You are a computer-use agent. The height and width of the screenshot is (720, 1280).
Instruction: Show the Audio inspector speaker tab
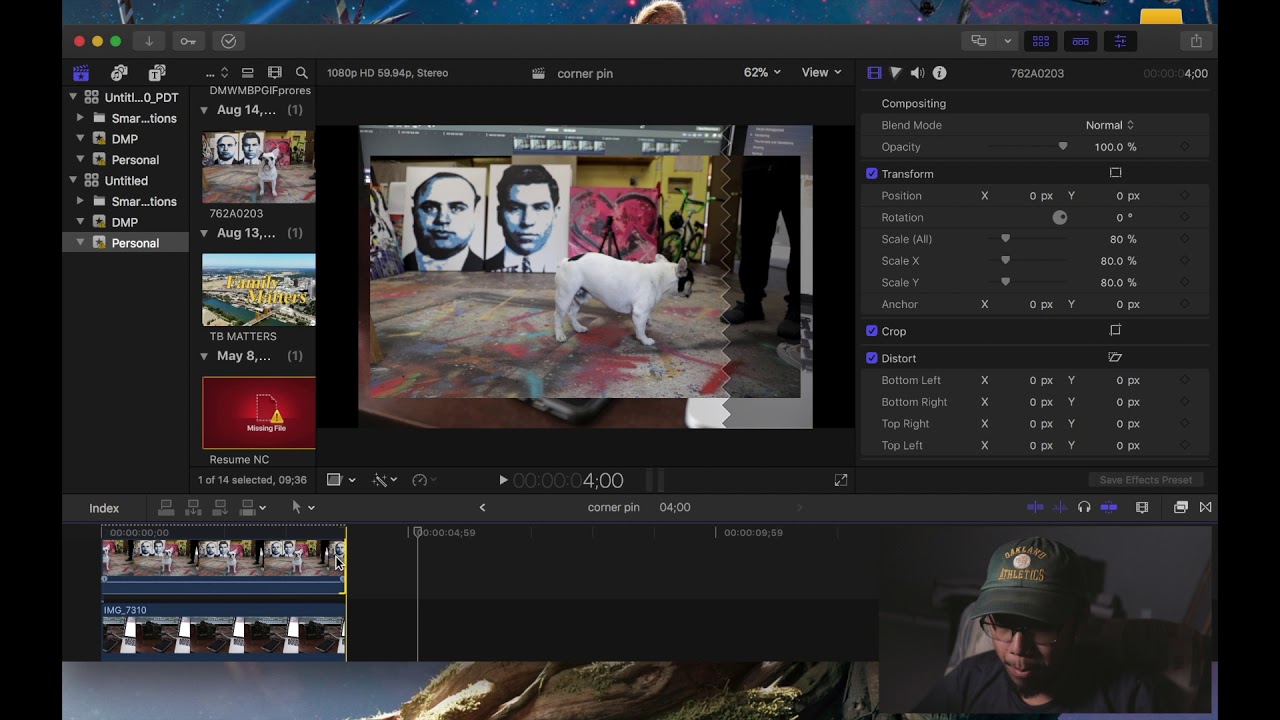917,73
